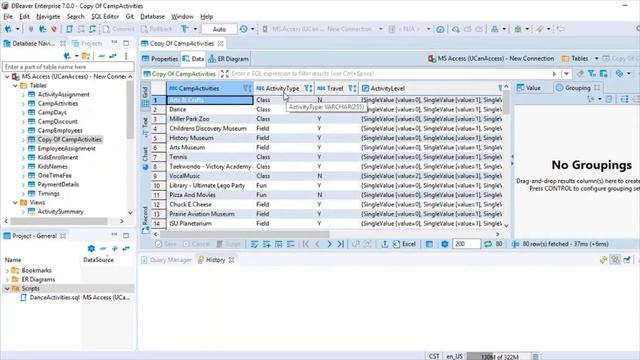Click the Cancel button in results toolbar
The width and height of the screenshot is (640, 360).
tap(196, 244)
